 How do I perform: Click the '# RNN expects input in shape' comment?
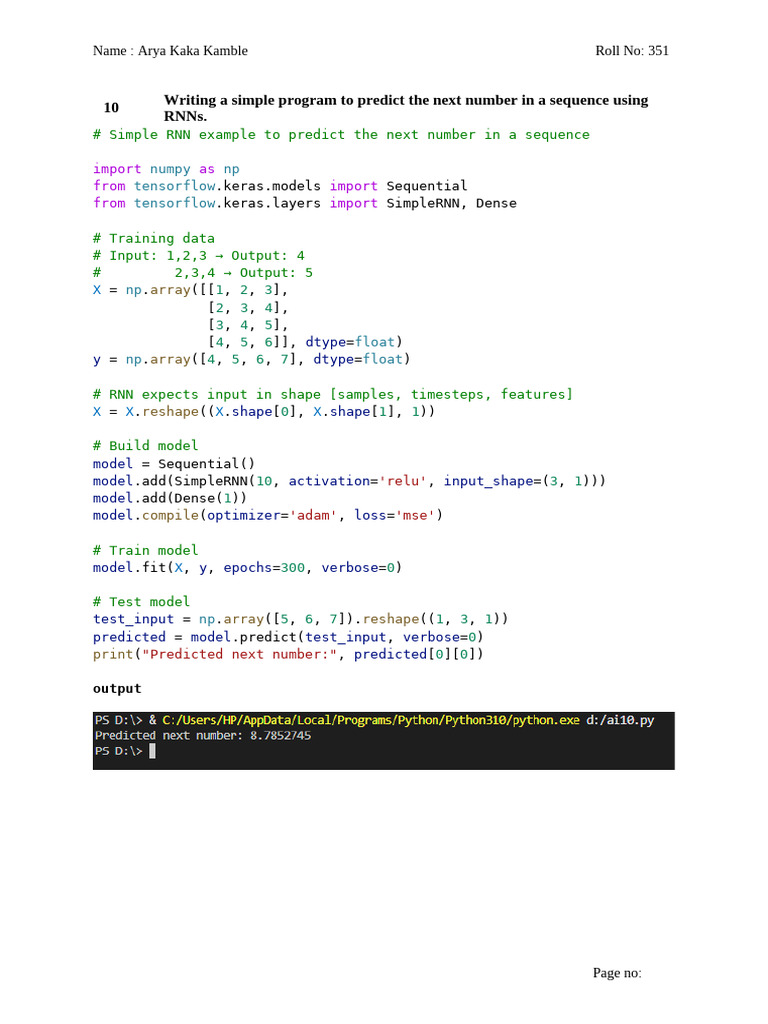point(332,394)
